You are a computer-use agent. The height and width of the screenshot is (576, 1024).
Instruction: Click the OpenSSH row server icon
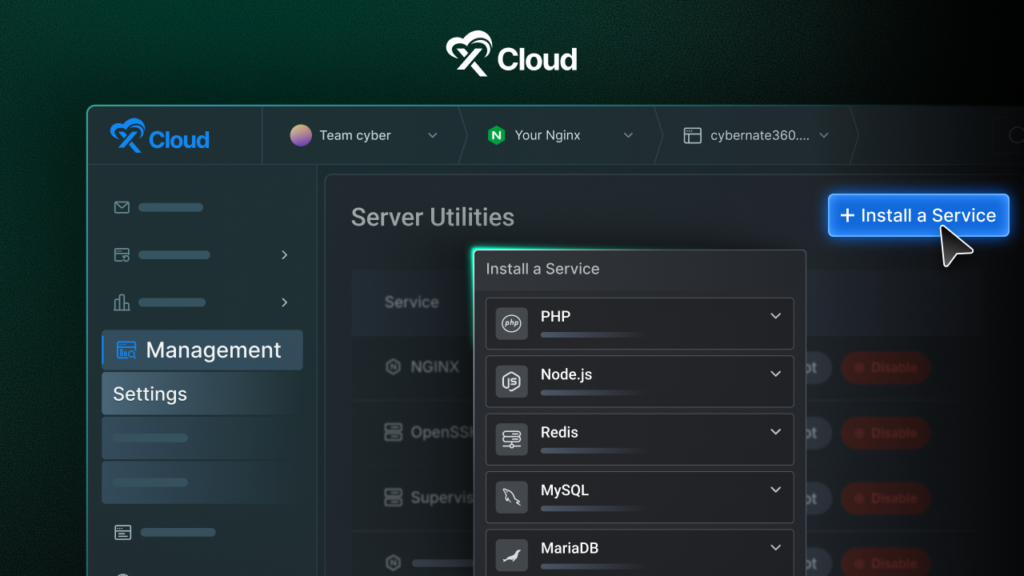click(x=393, y=432)
